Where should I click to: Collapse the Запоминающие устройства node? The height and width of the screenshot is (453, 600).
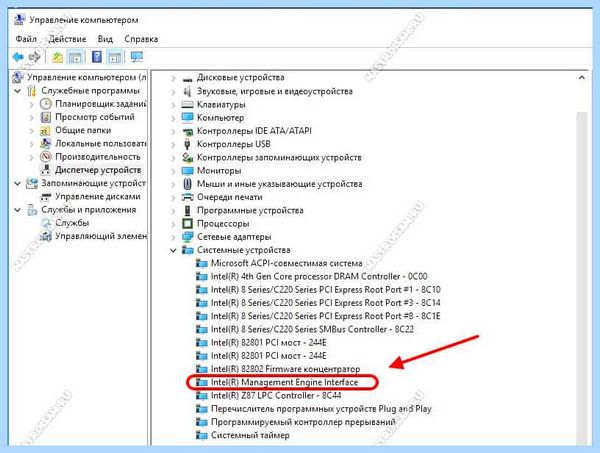(18, 184)
